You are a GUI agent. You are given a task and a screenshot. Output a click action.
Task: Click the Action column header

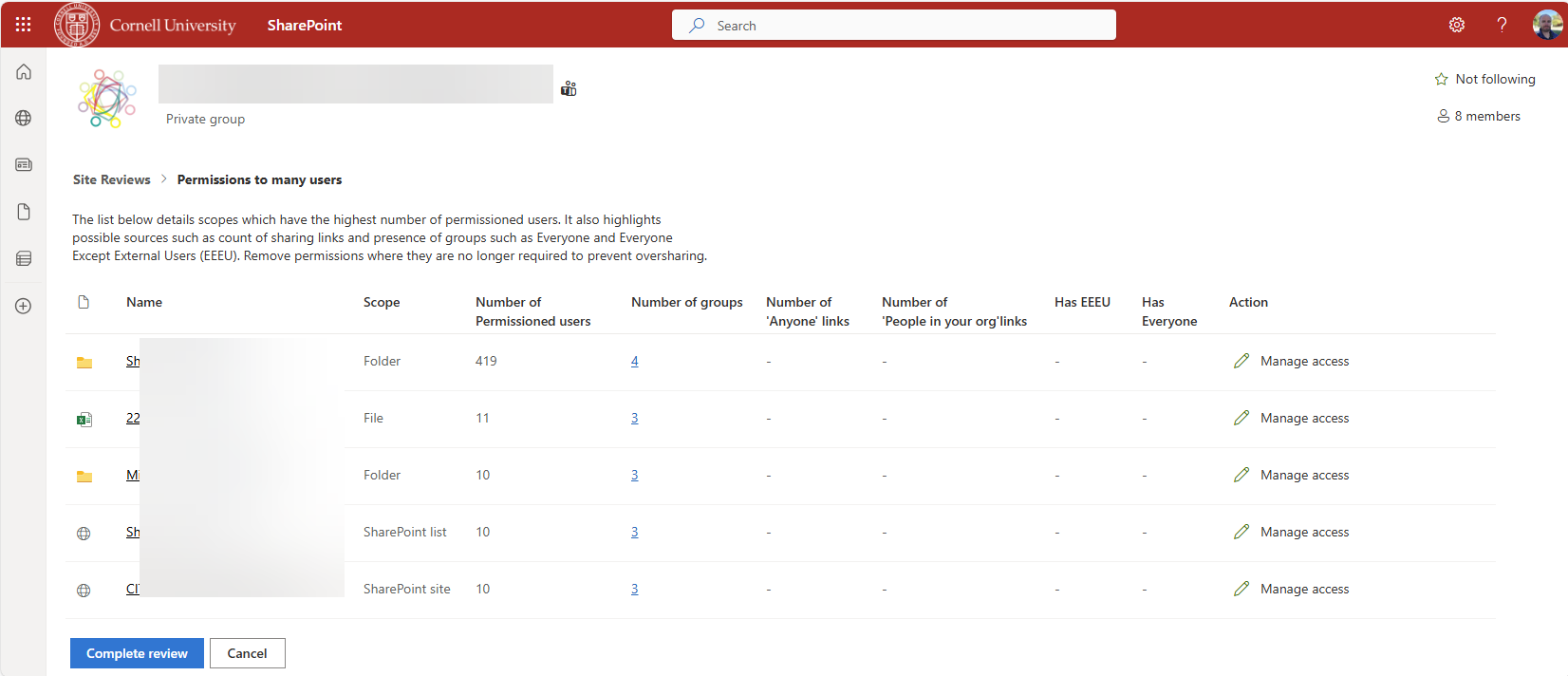click(x=1248, y=302)
